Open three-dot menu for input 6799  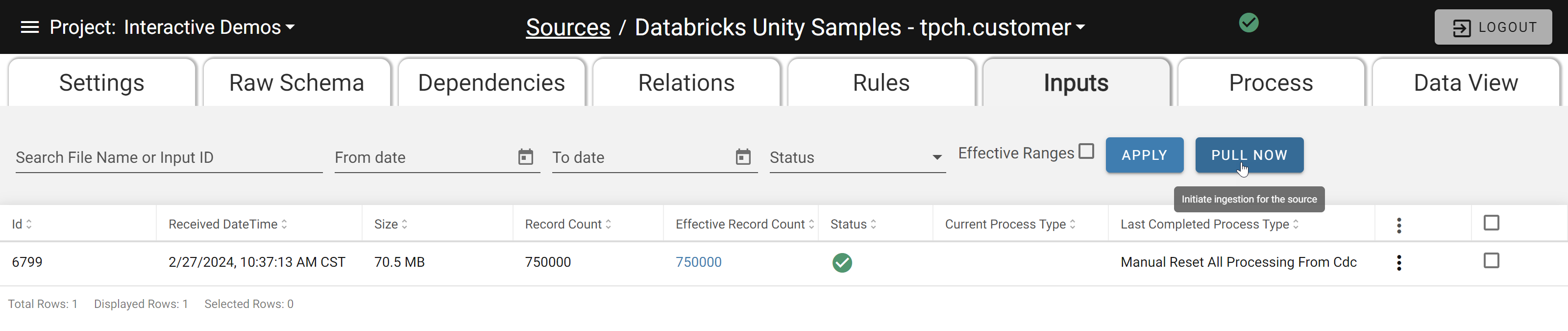(x=1399, y=263)
